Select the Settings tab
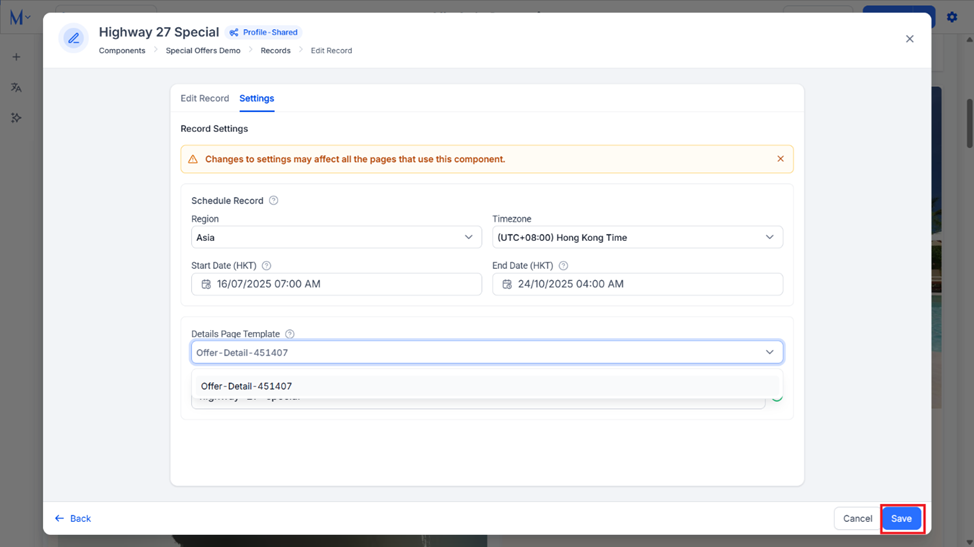974x547 pixels. (x=257, y=98)
